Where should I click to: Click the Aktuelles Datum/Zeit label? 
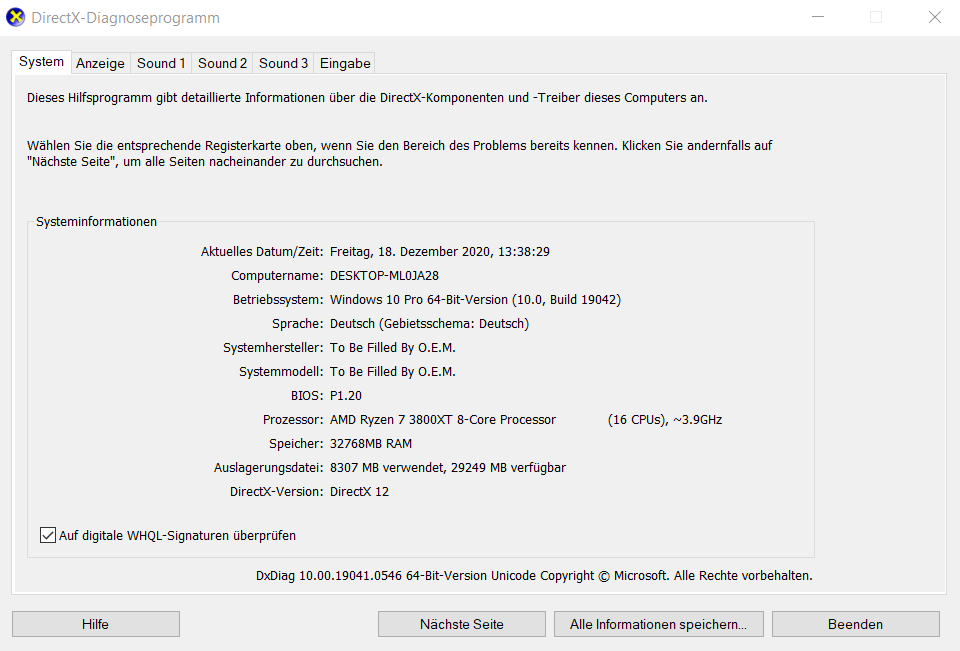coord(262,252)
